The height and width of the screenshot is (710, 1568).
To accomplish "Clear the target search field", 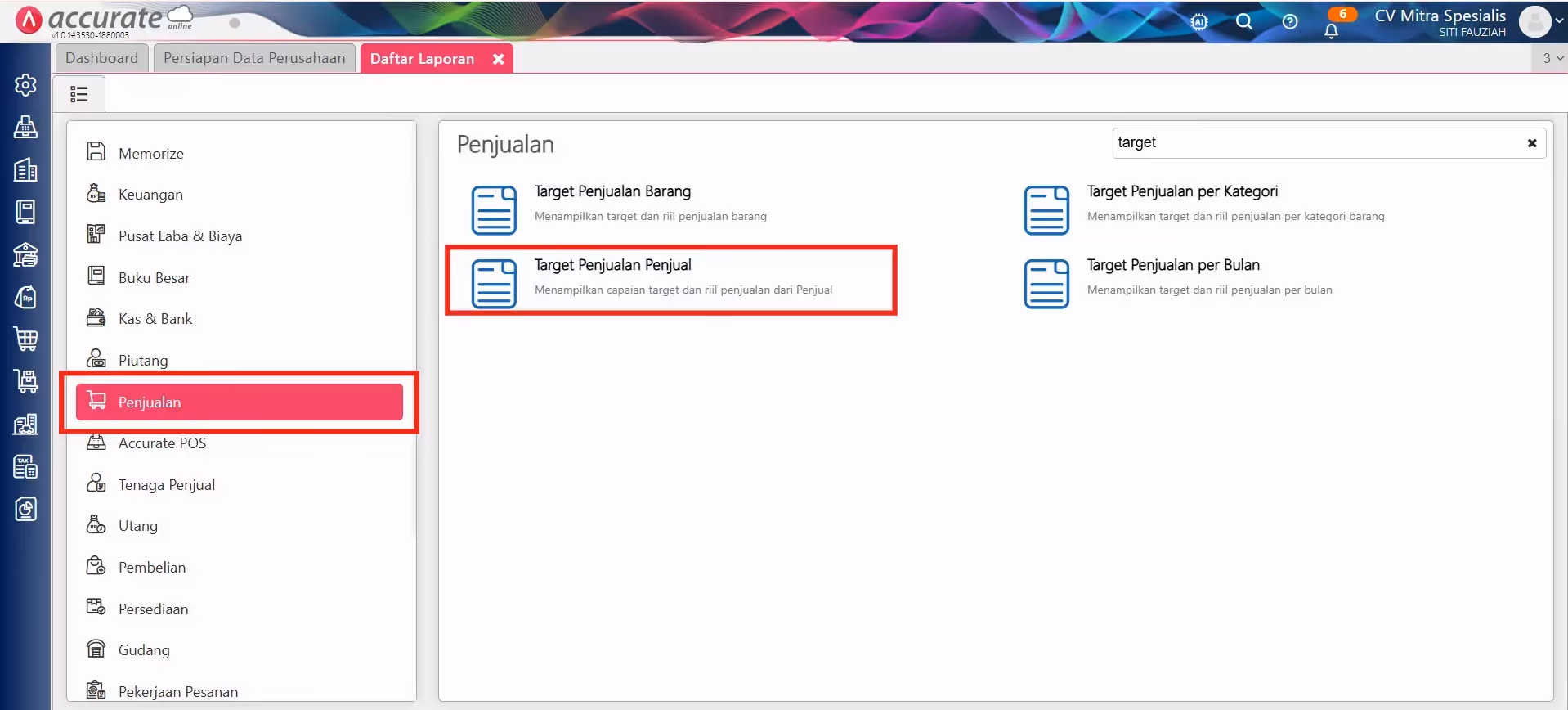I will [x=1532, y=143].
